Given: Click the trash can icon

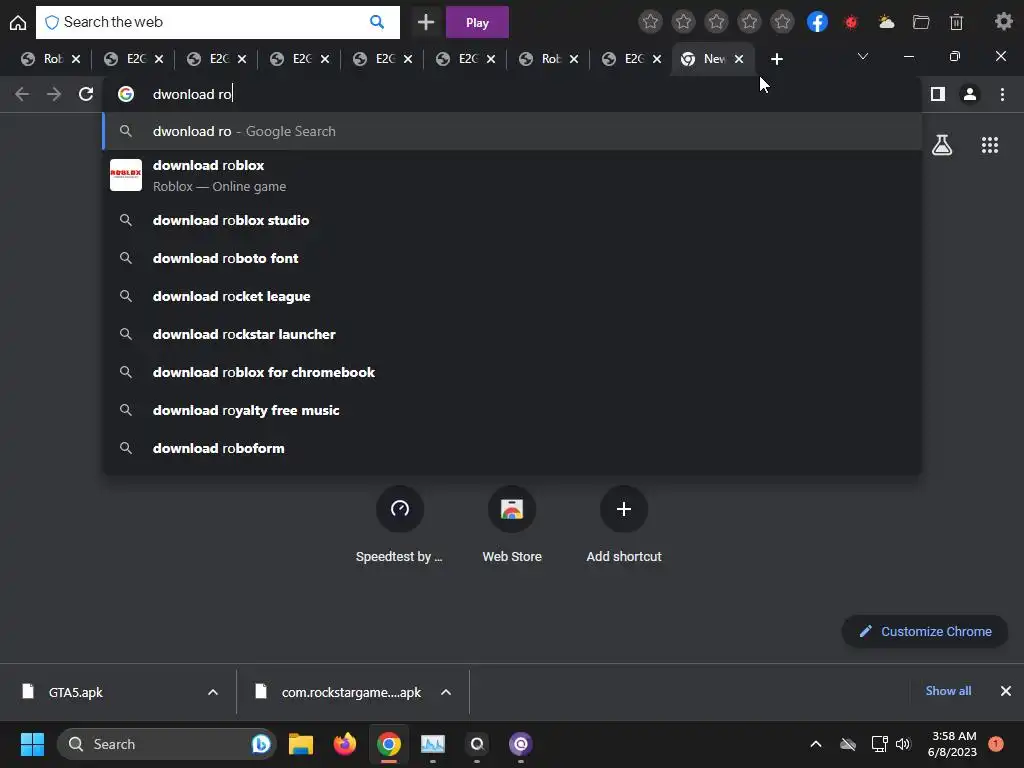Looking at the screenshot, I should (x=956, y=22).
